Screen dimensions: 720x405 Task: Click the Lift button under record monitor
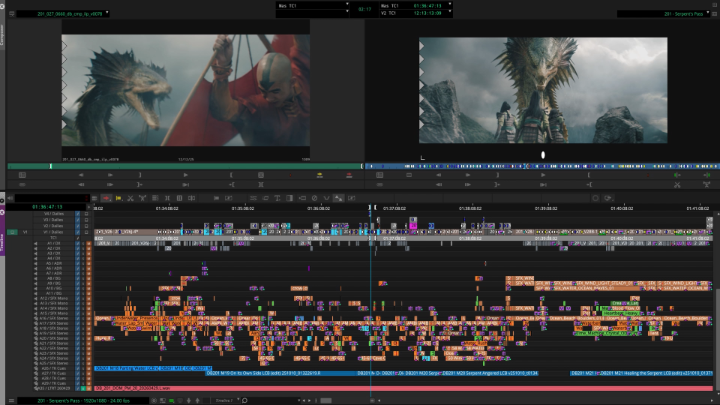tap(677, 185)
